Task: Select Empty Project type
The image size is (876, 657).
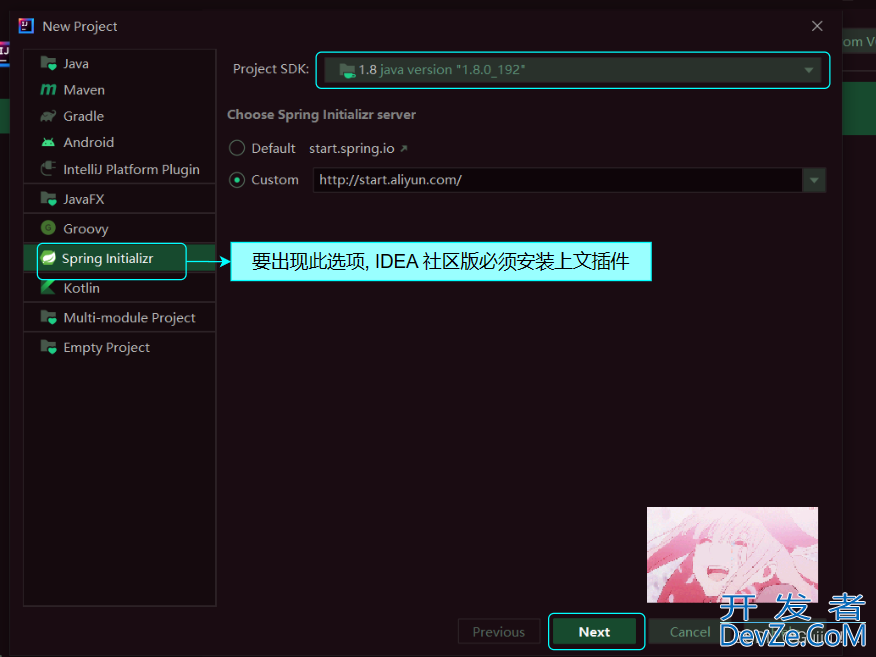Action: pyautogui.click(x=120, y=347)
